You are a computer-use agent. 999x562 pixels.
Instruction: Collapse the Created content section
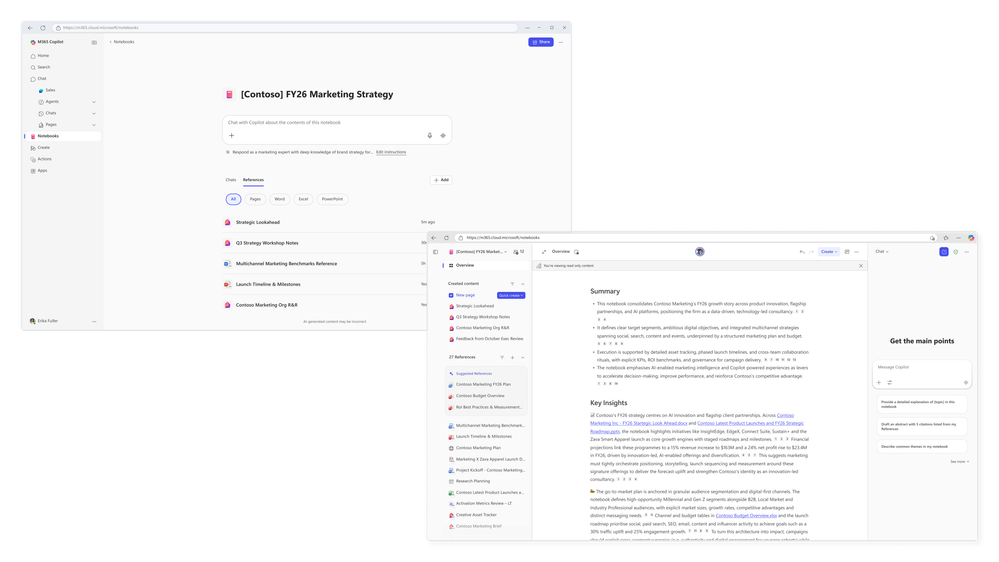click(x=522, y=284)
